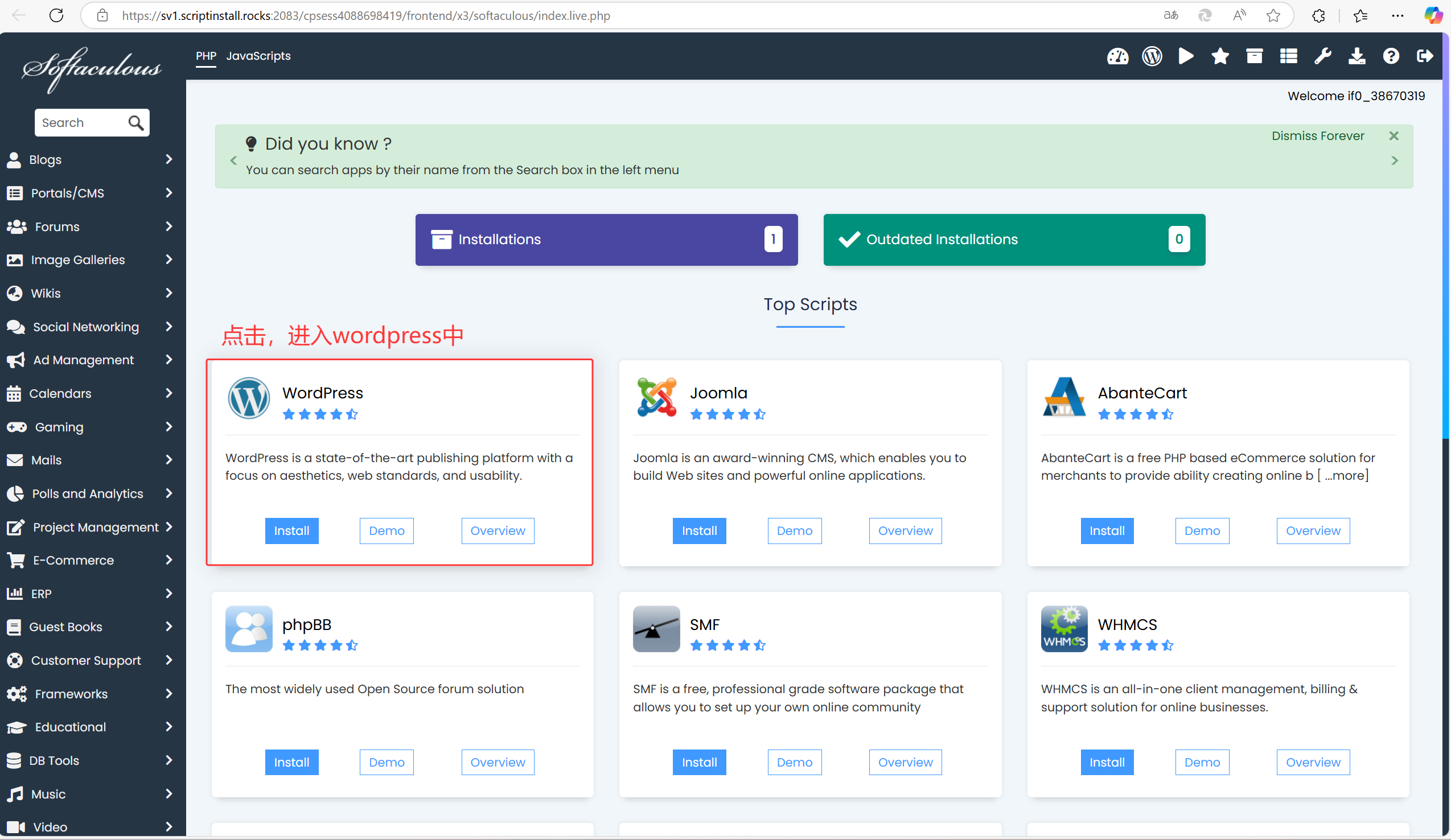Click the control panel dashboard gauge icon
This screenshot has width=1451, height=840.
pos(1117,56)
